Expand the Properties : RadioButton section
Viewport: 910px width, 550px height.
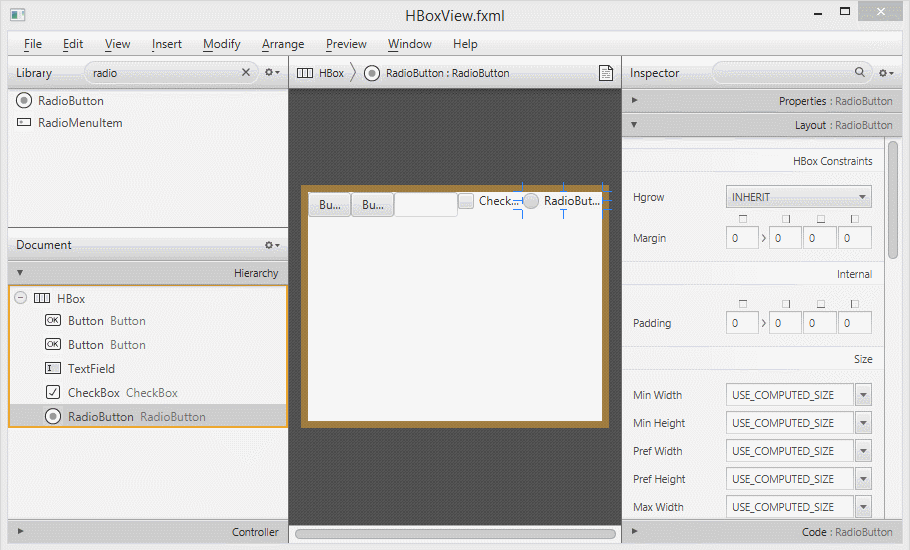coord(634,100)
